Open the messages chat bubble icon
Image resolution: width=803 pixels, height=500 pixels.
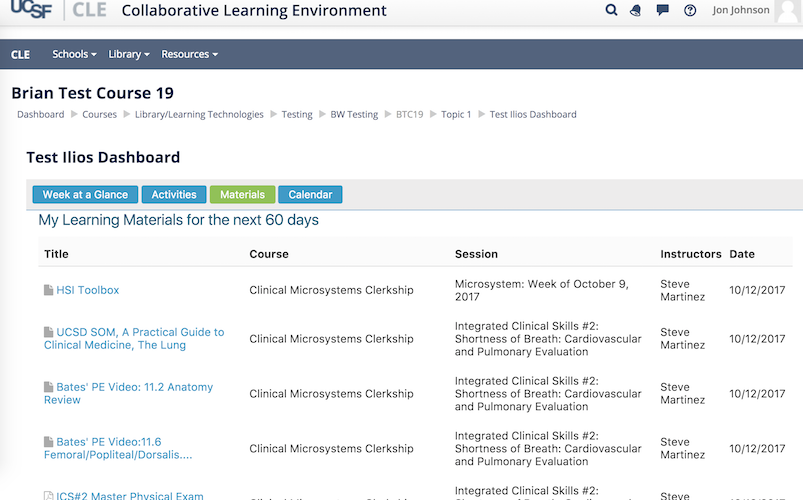point(662,11)
